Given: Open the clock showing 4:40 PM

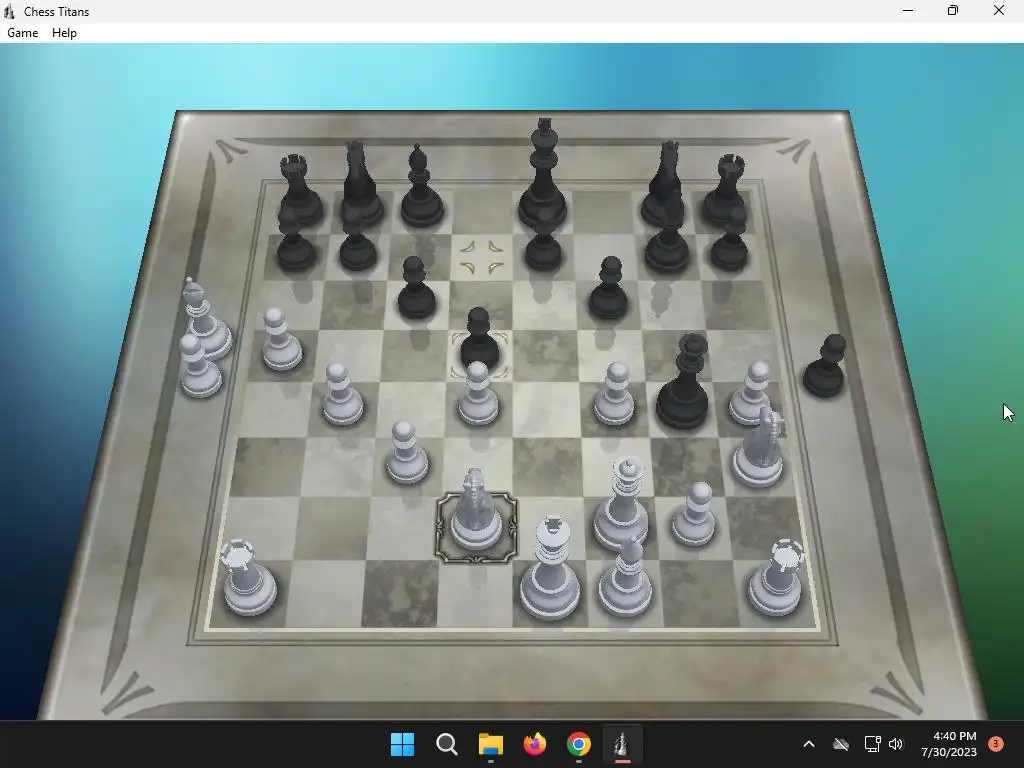Looking at the screenshot, I should 948,744.
